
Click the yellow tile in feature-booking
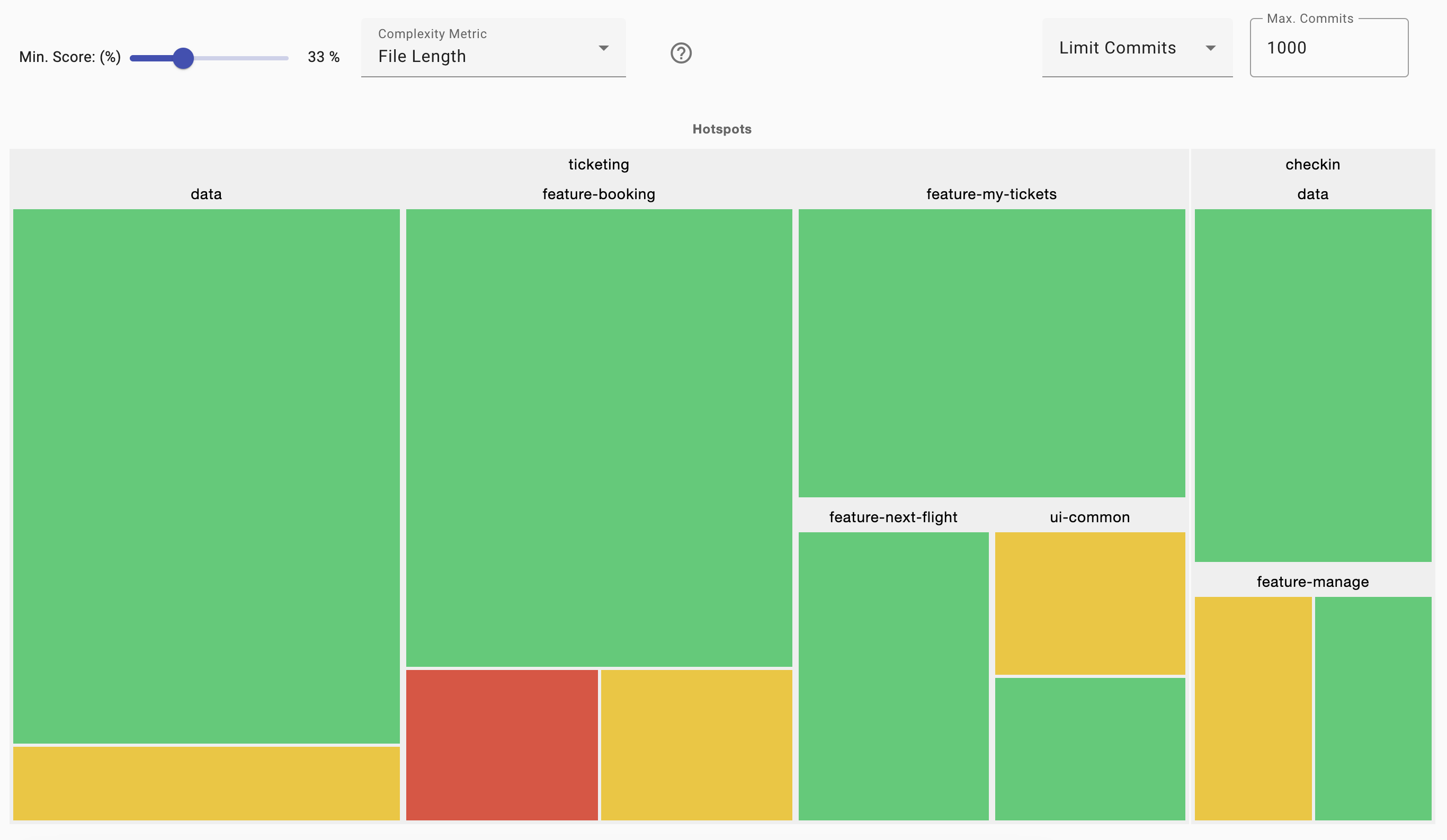pos(696,744)
